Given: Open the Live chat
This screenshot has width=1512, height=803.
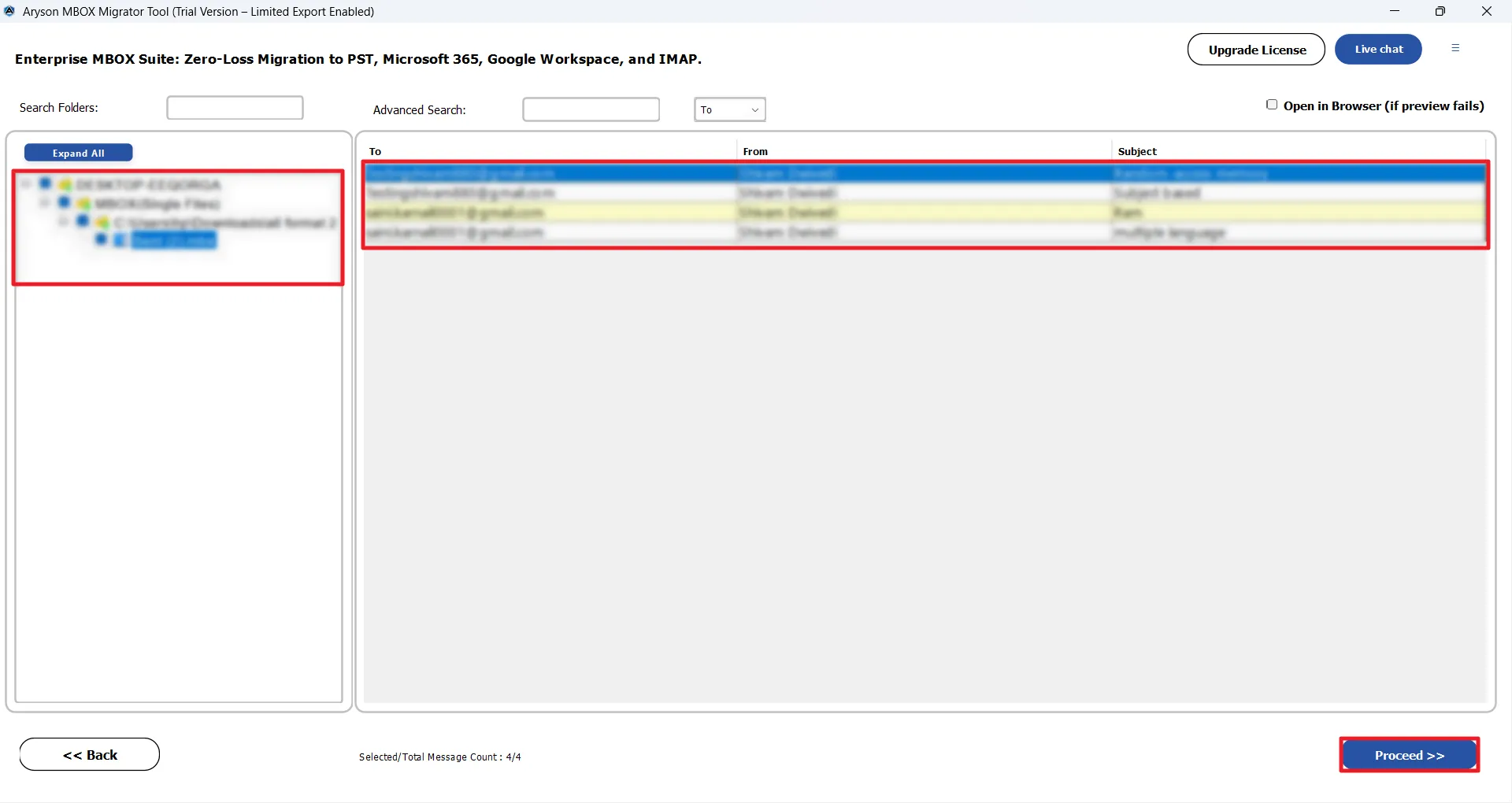Looking at the screenshot, I should tap(1378, 49).
